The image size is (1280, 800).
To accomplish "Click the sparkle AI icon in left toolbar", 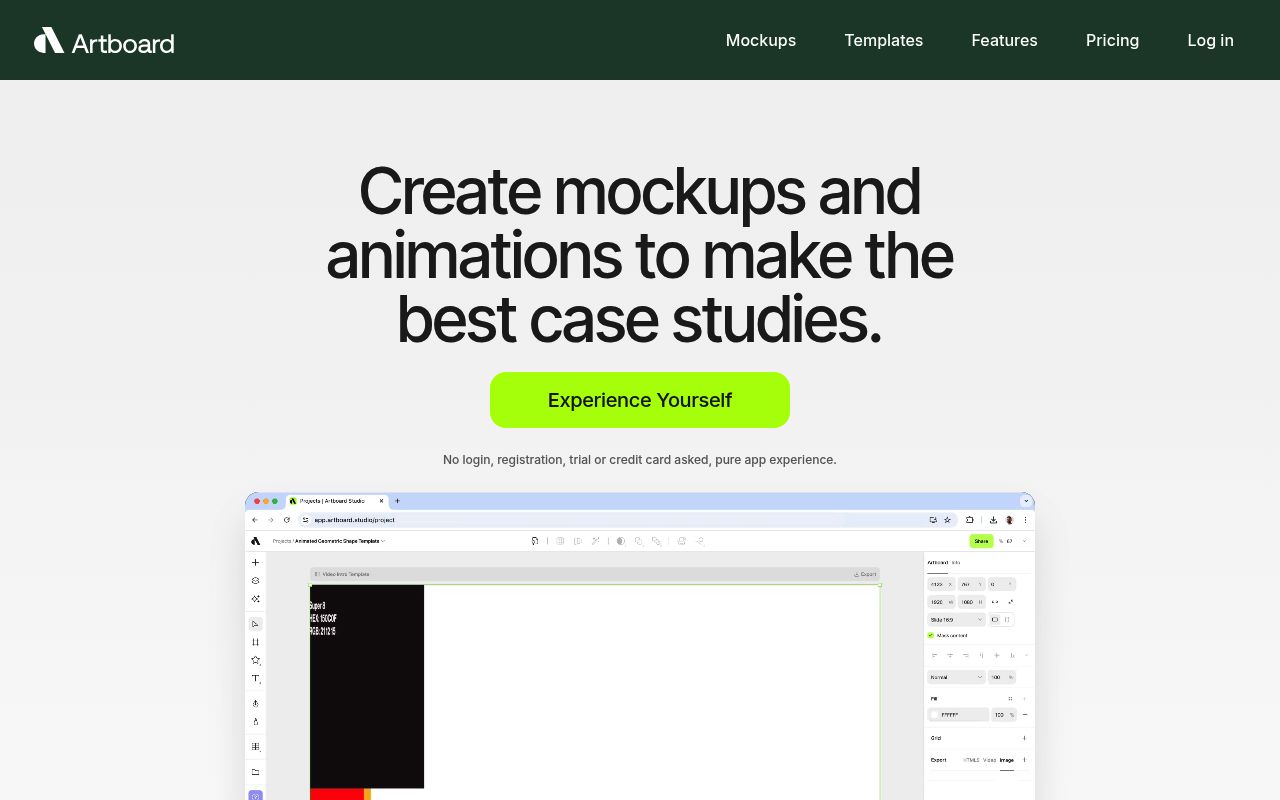I will pos(255,599).
